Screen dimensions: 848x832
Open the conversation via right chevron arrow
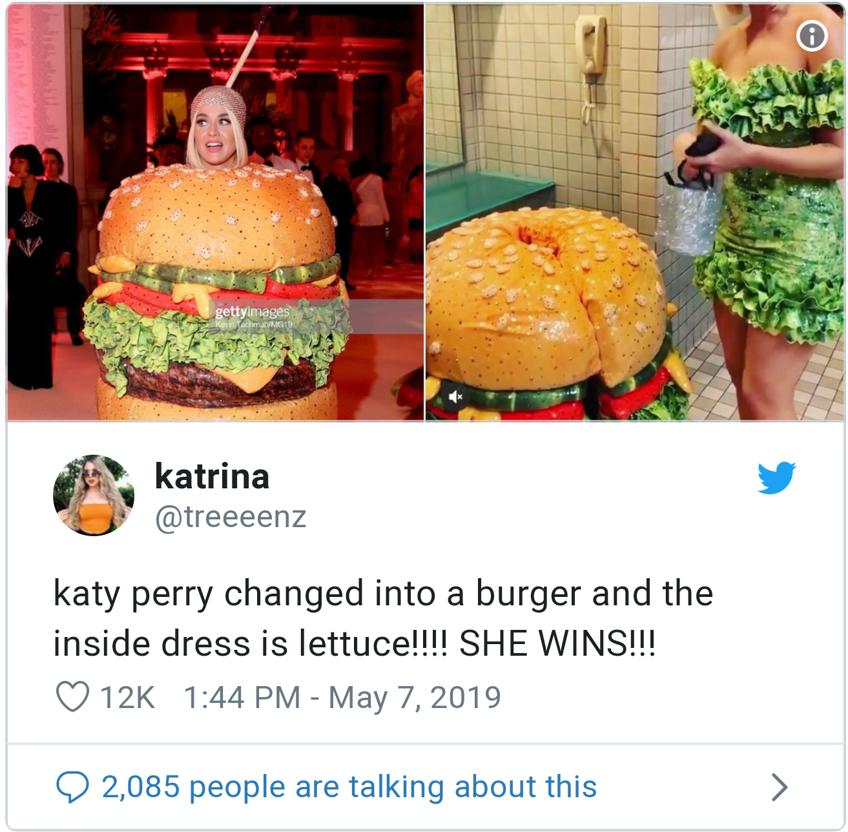click(779, 787)
